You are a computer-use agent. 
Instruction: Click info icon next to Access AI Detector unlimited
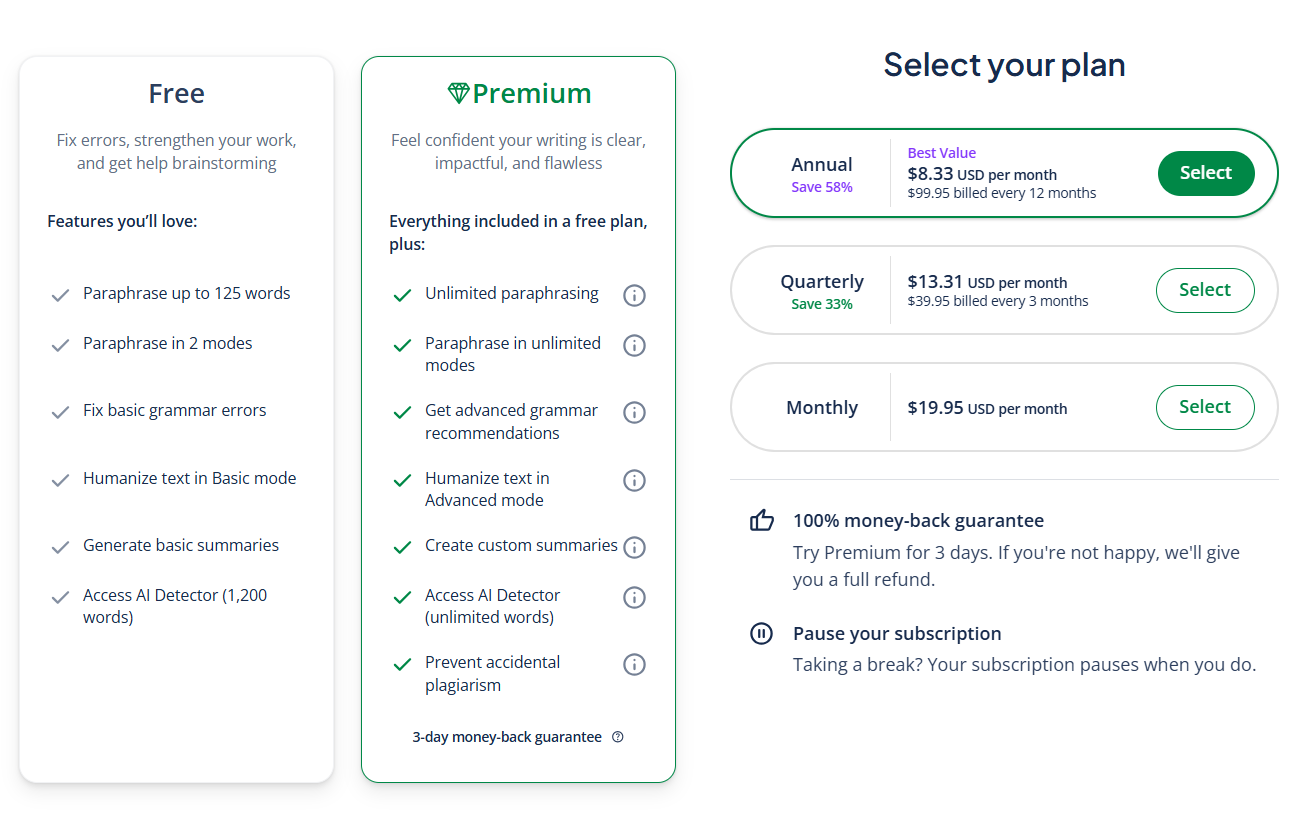[x=634, y=597]
